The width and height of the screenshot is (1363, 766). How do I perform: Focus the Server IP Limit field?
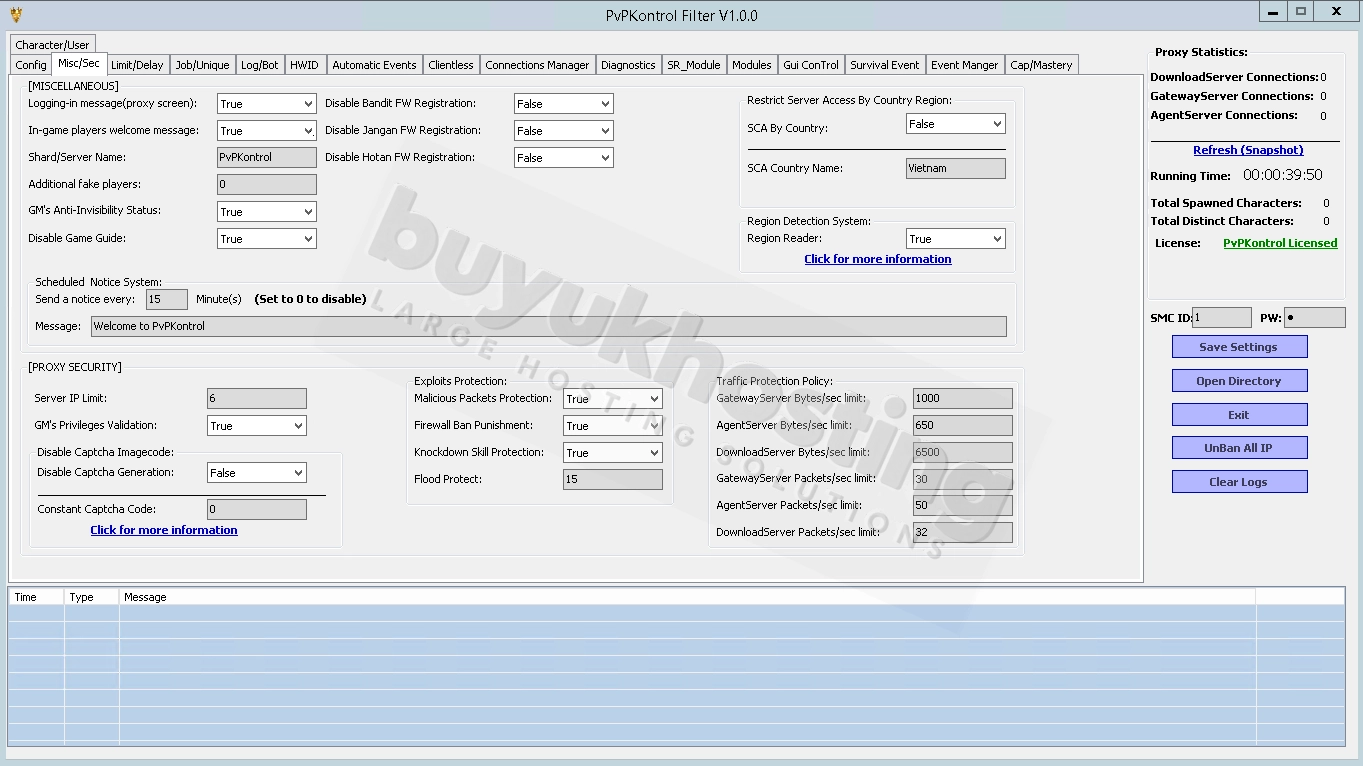pyautogui.click(x=256, y=399)
